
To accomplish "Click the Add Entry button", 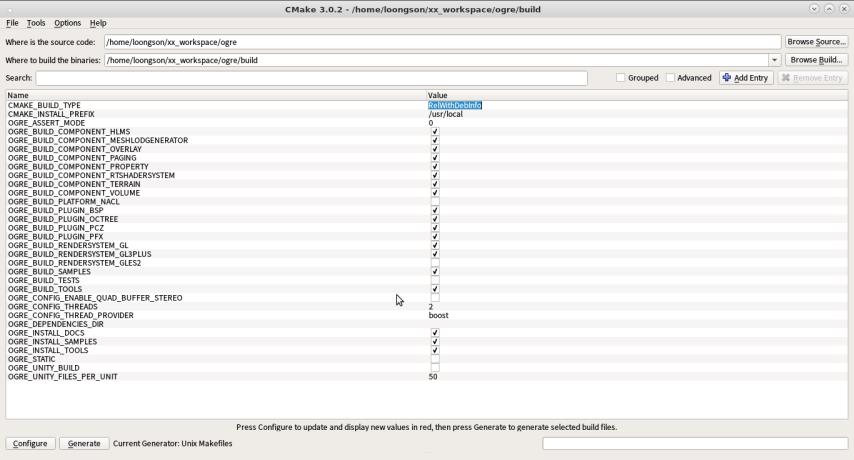I will point(746,78).
